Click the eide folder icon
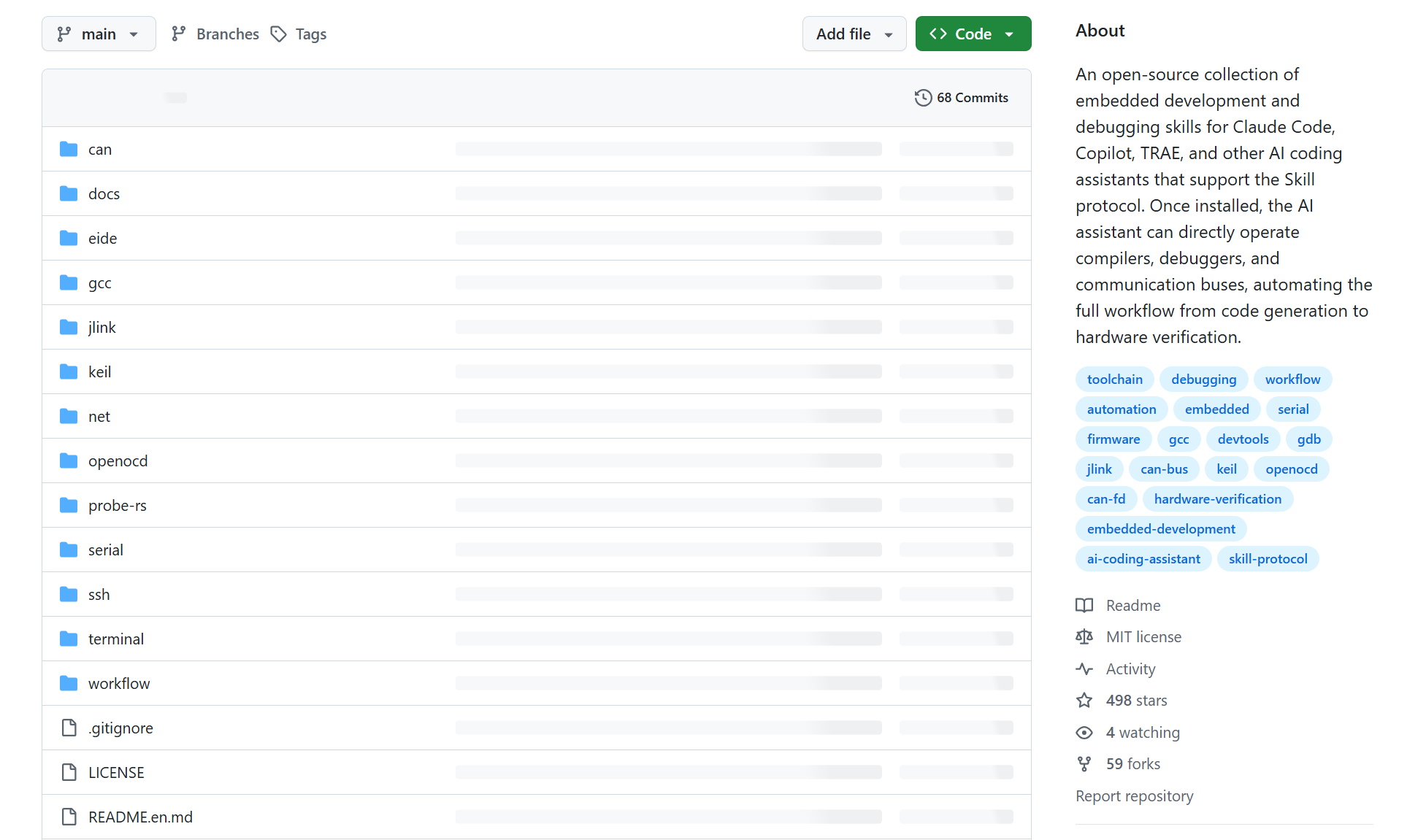 (x=69, y=239)
